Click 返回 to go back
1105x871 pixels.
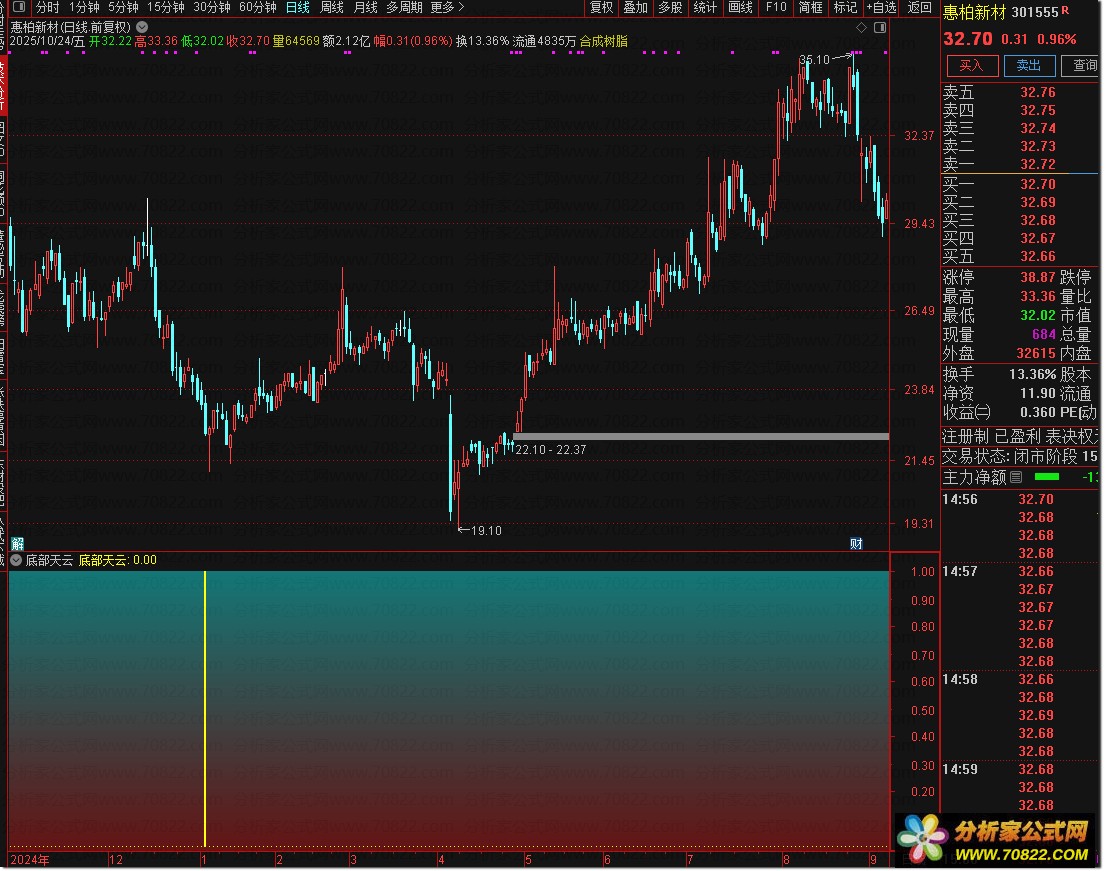[x=919, y=7]
